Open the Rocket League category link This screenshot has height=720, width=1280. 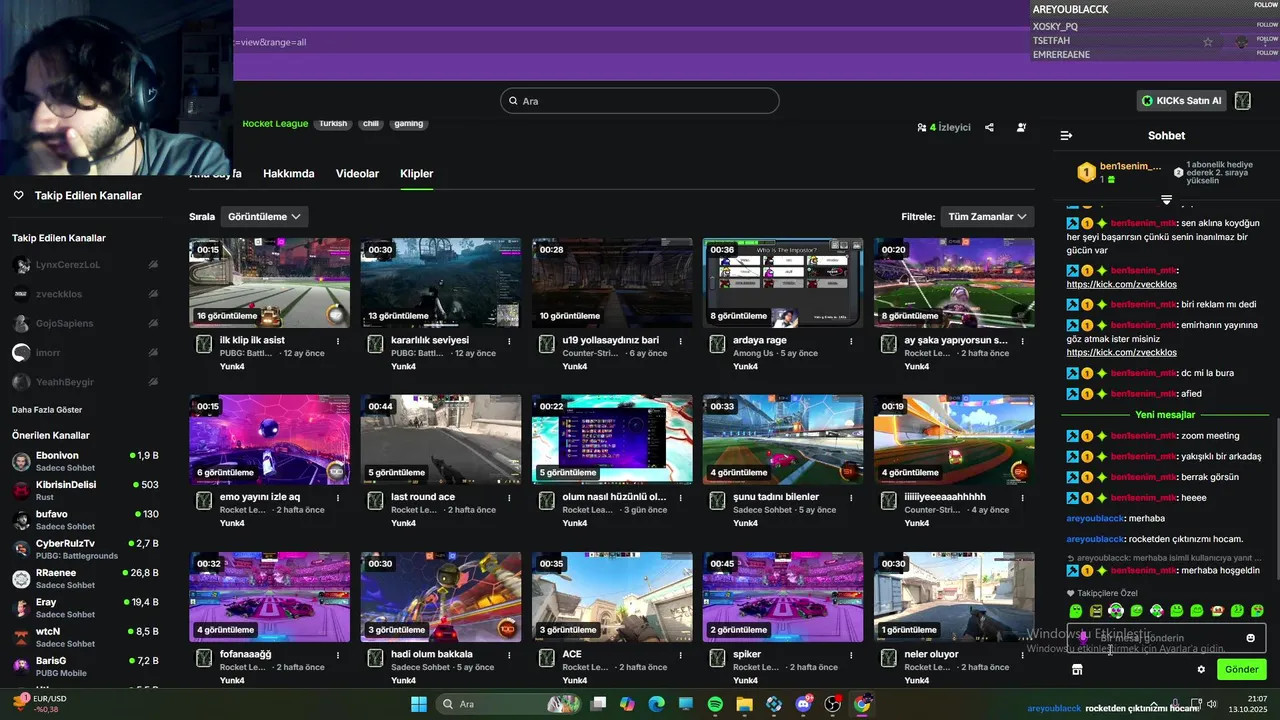tap(275, 124)
